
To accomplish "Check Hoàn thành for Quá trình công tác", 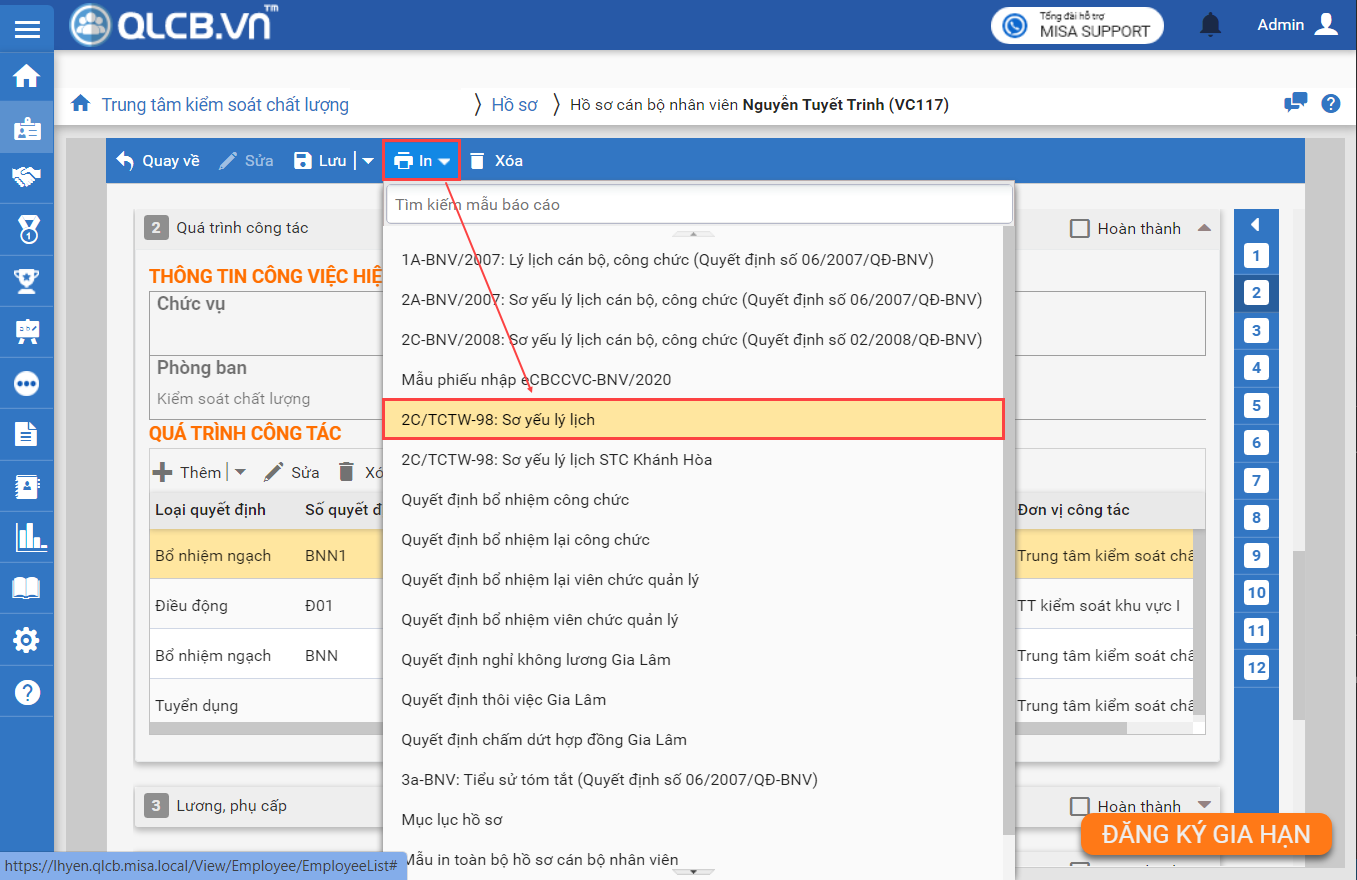I will point(1080,229).
